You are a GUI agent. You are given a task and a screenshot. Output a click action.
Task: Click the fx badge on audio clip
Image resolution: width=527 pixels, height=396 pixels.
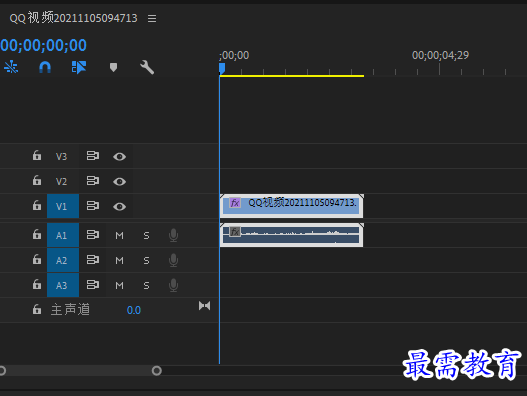point(235,232)
